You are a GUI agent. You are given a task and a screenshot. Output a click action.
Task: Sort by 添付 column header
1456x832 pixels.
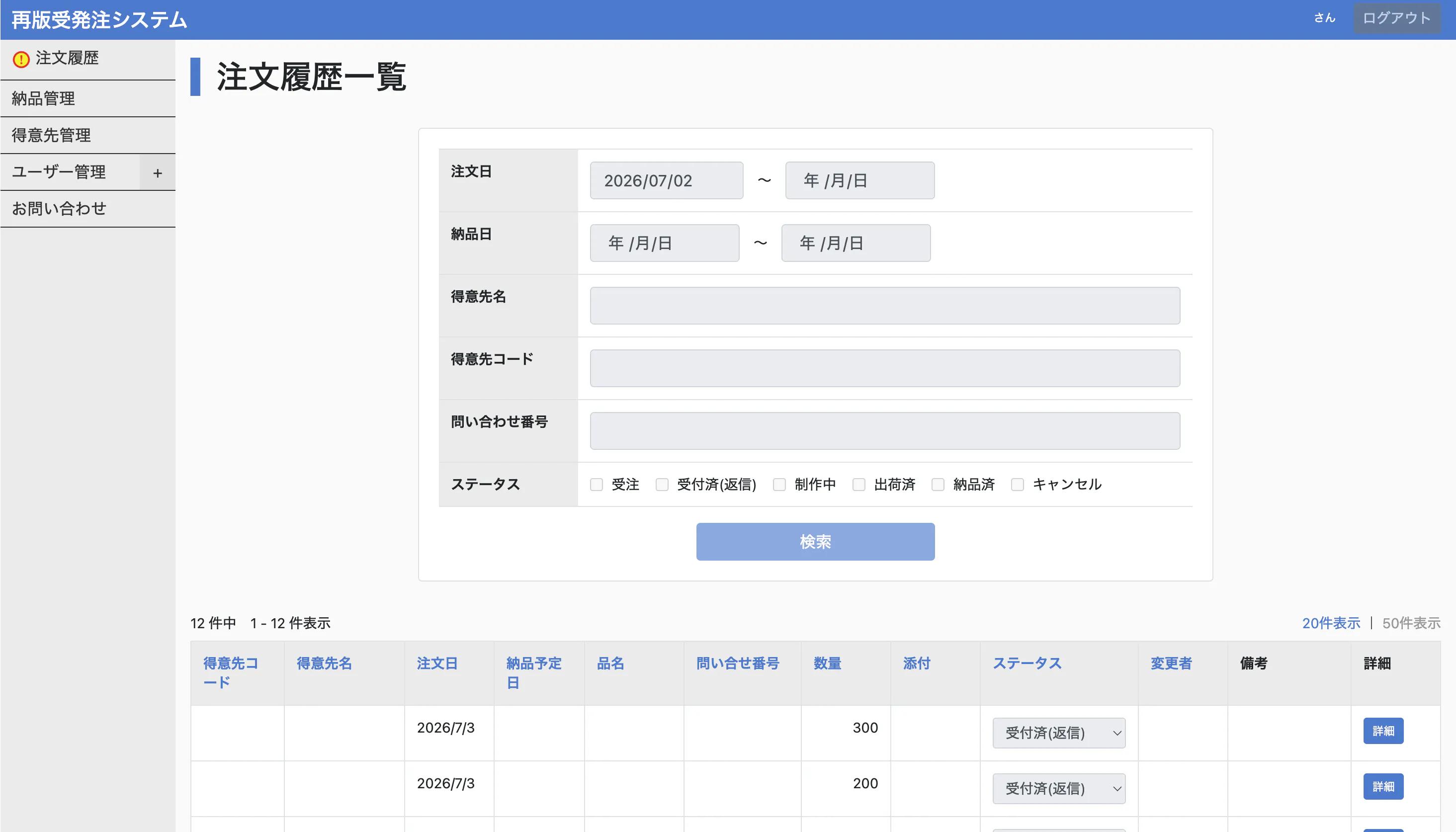click(x=917, y=664)
